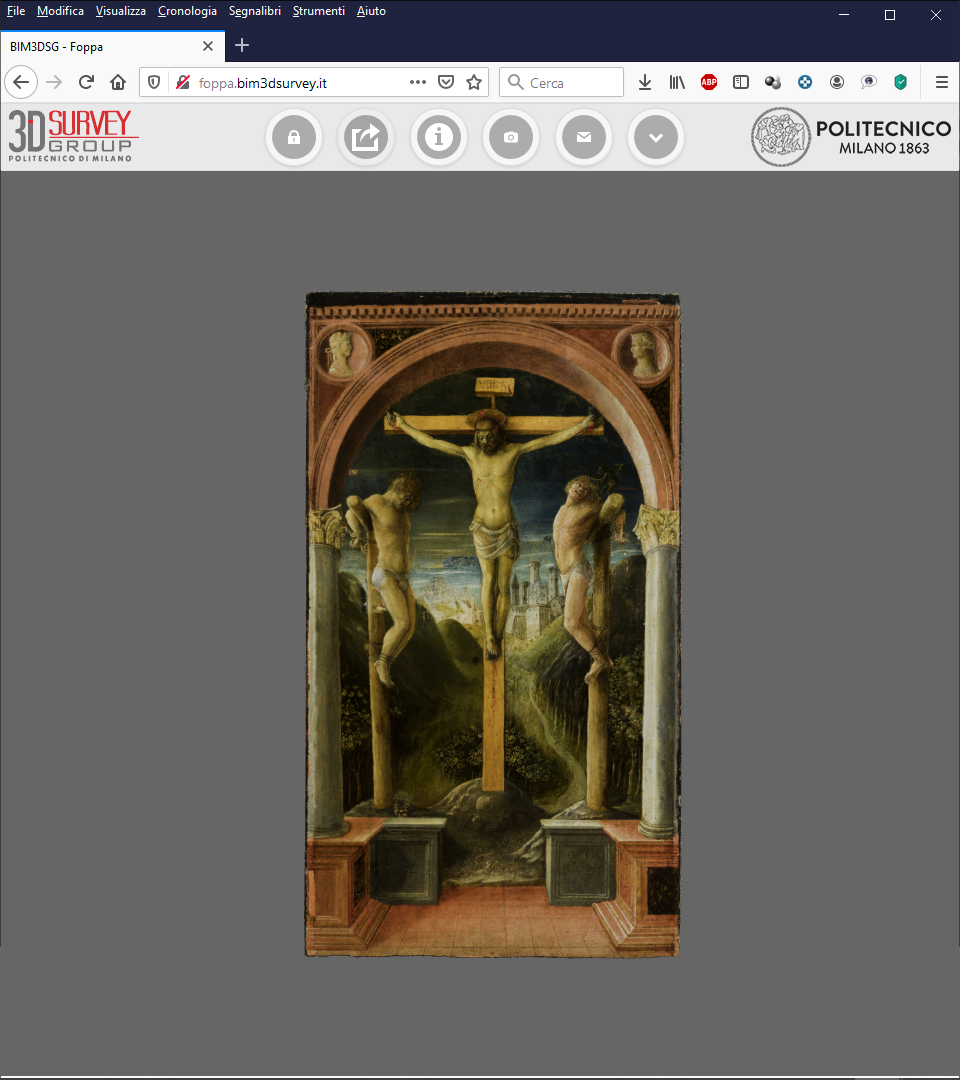Click the 3D Survey Group logo
Viewport: 960px width, 1080px height.
74,136
